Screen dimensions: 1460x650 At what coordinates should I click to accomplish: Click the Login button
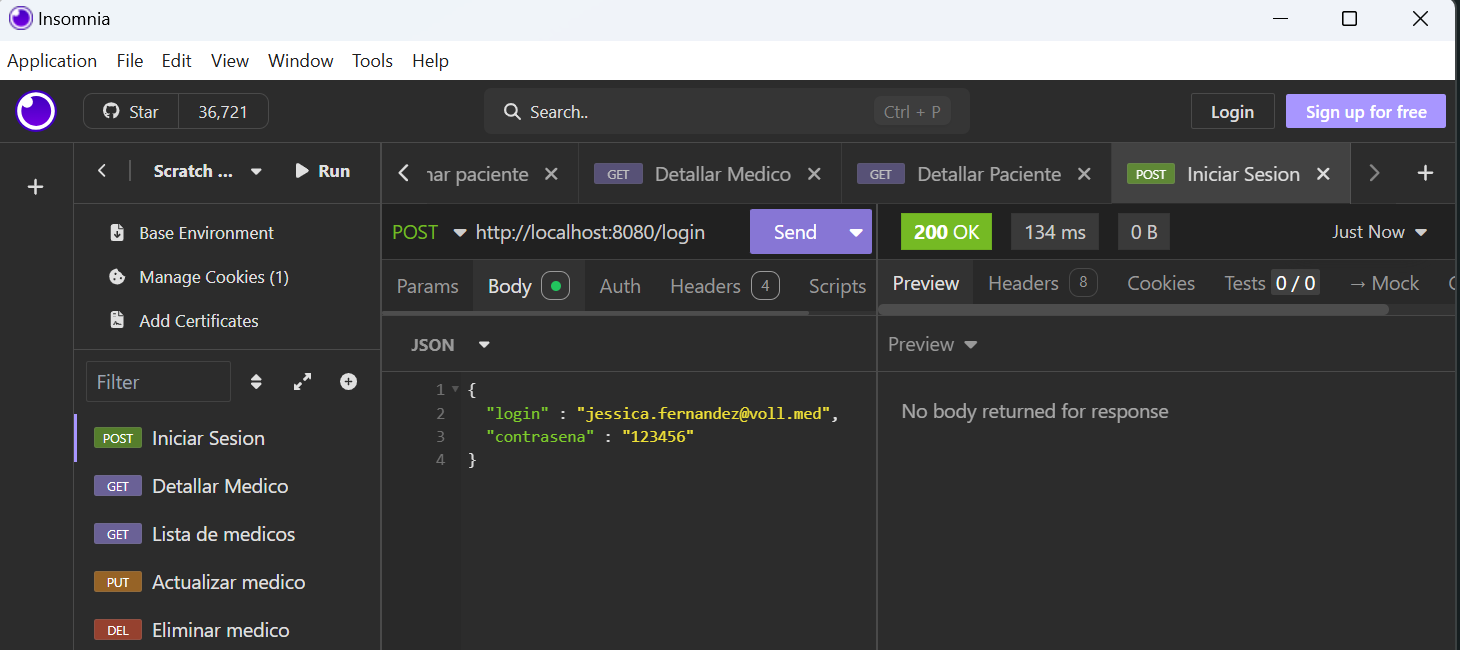1232,112
